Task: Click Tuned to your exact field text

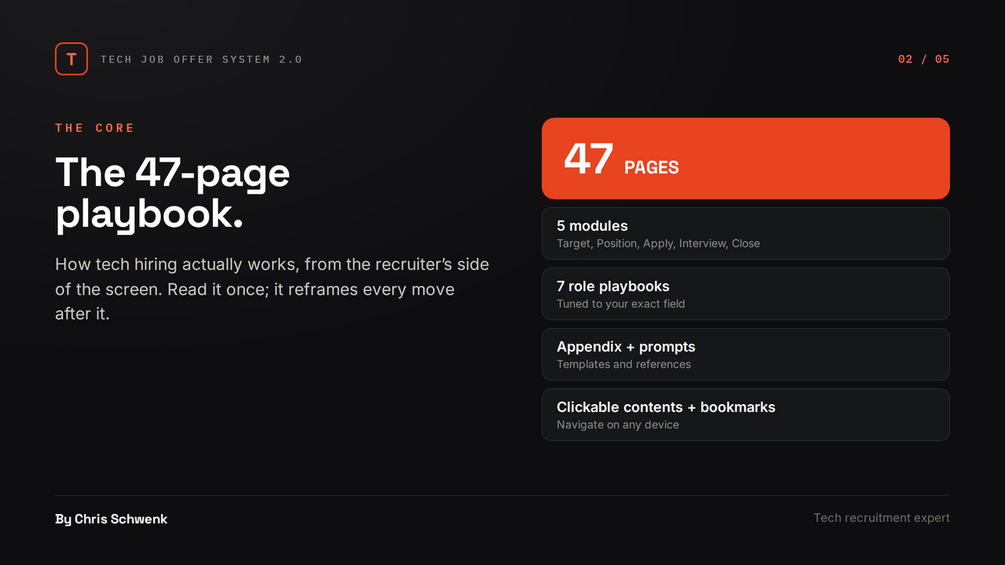Action: (x=620, y=304)
